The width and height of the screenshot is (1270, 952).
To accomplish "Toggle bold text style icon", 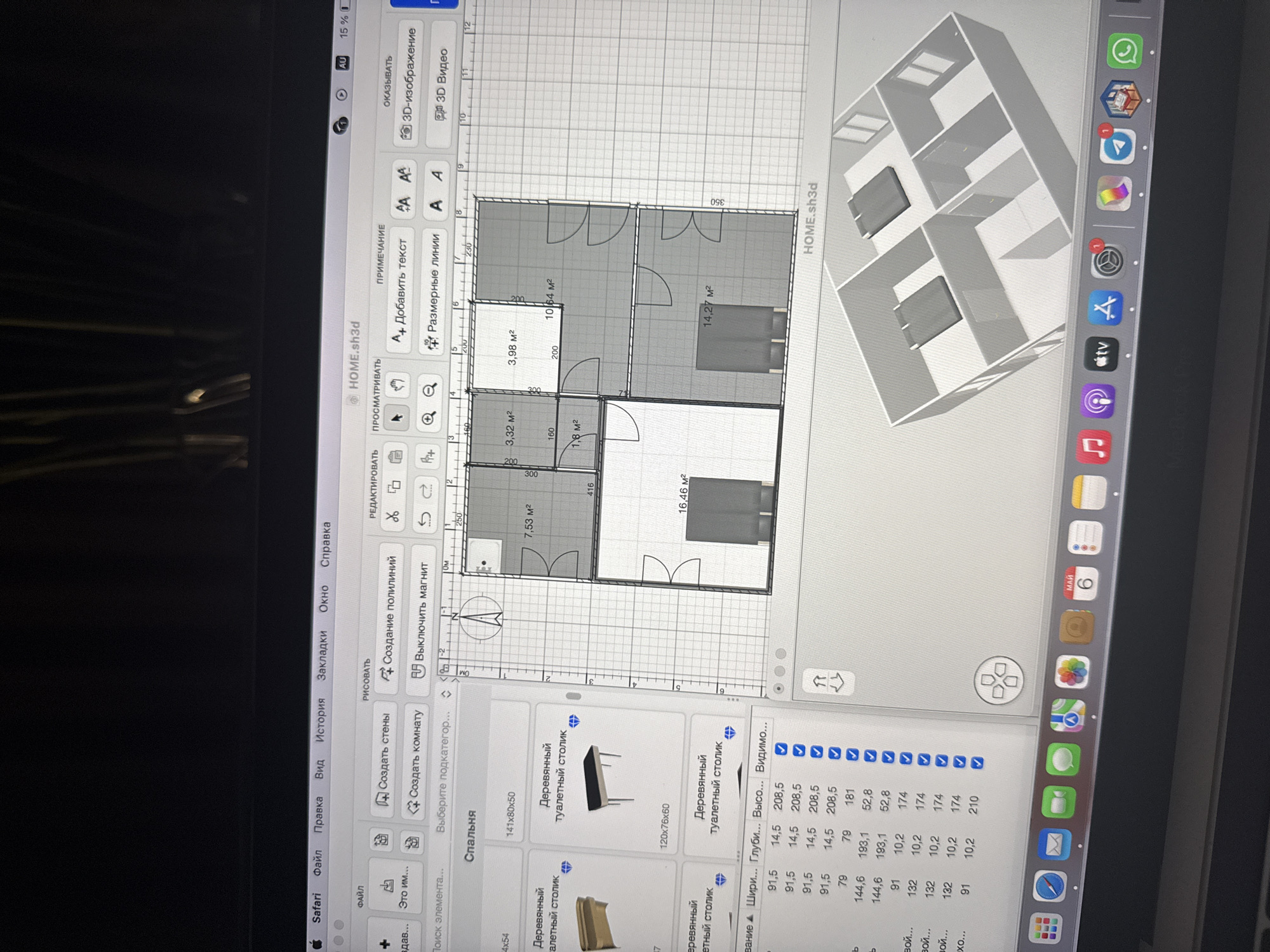I will pos(435,206).
